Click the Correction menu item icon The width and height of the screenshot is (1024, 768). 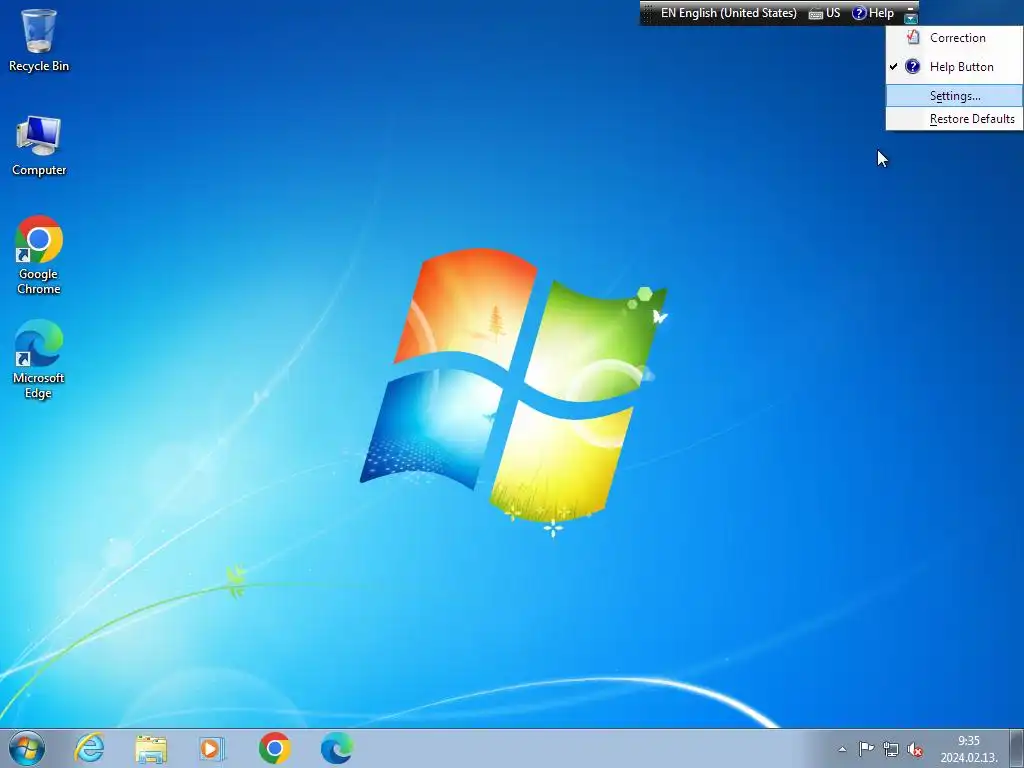913,37
